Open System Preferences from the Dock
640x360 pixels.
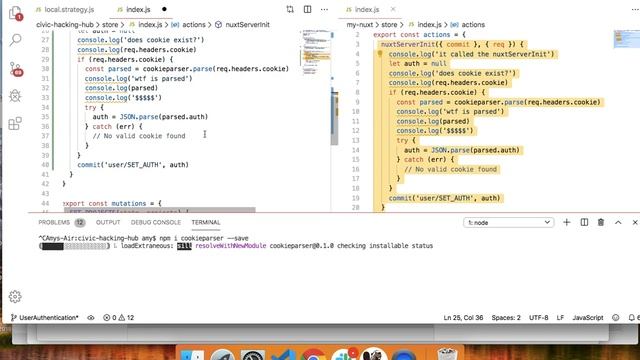pos(253,356)
